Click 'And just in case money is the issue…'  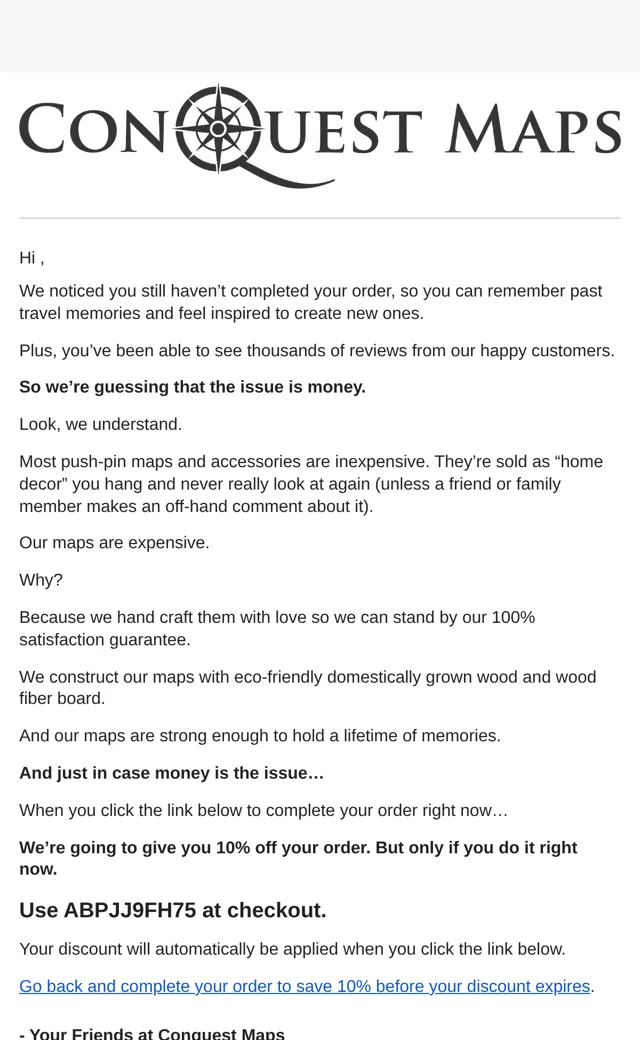point(172,773)
